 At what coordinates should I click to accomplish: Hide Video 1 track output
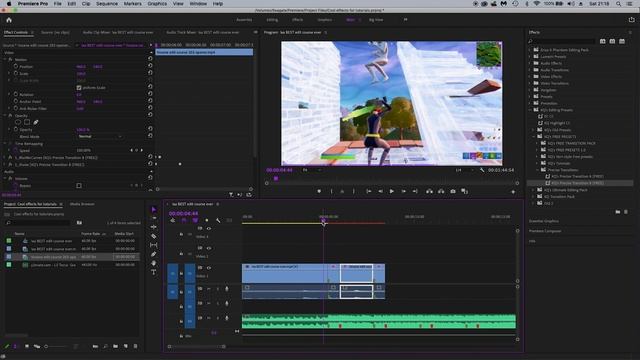coord(209,268)
